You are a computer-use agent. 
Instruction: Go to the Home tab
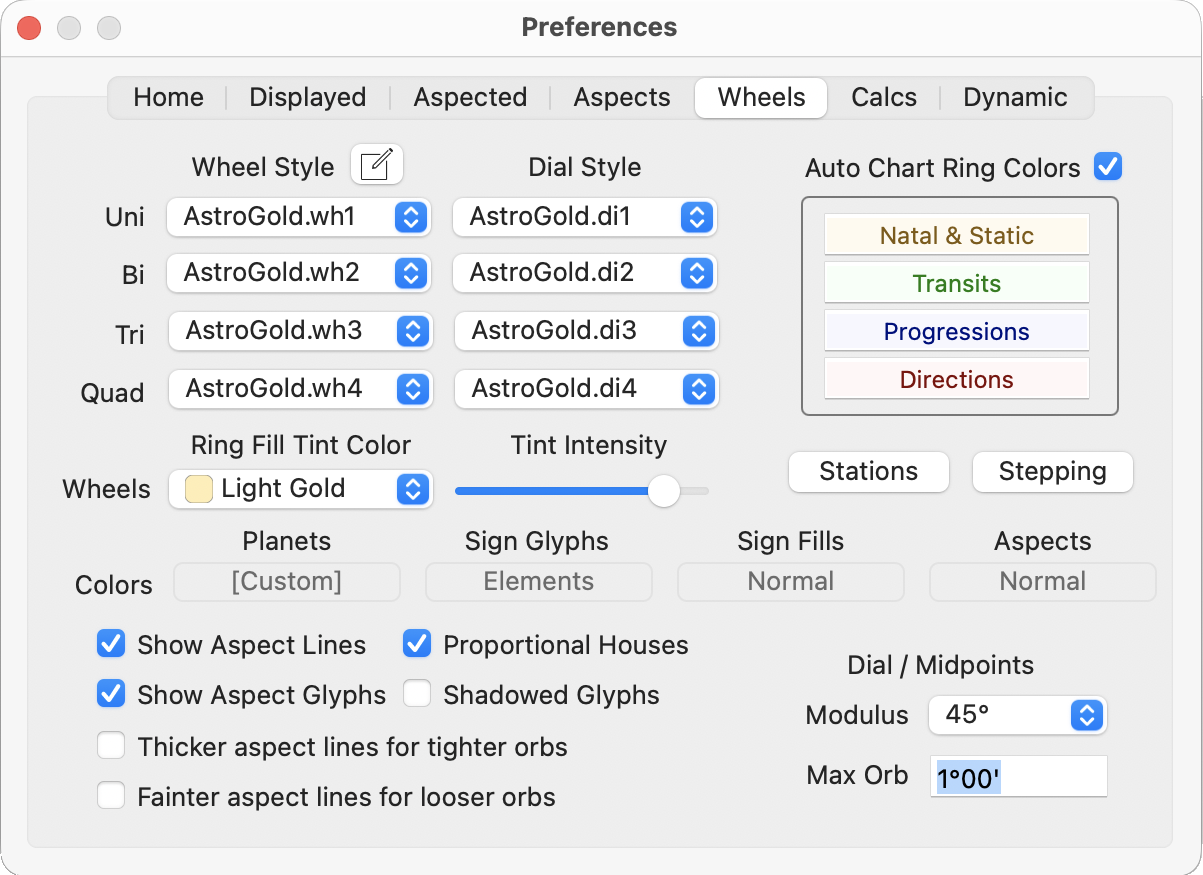click(x=168, y=97)
